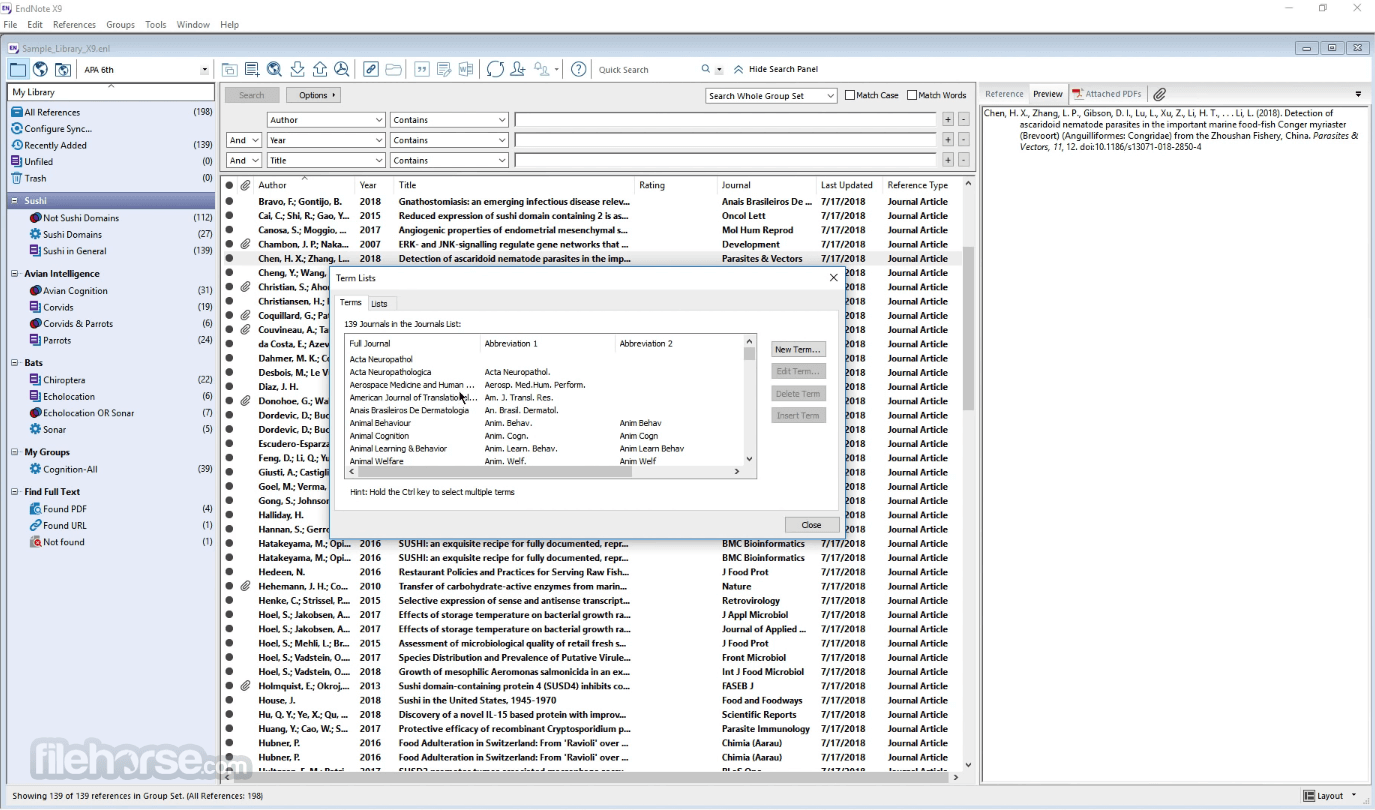The width and height of the screenshot is (1375, 810).
Task: Enable the Match Case checkbox
Action: 852,94
